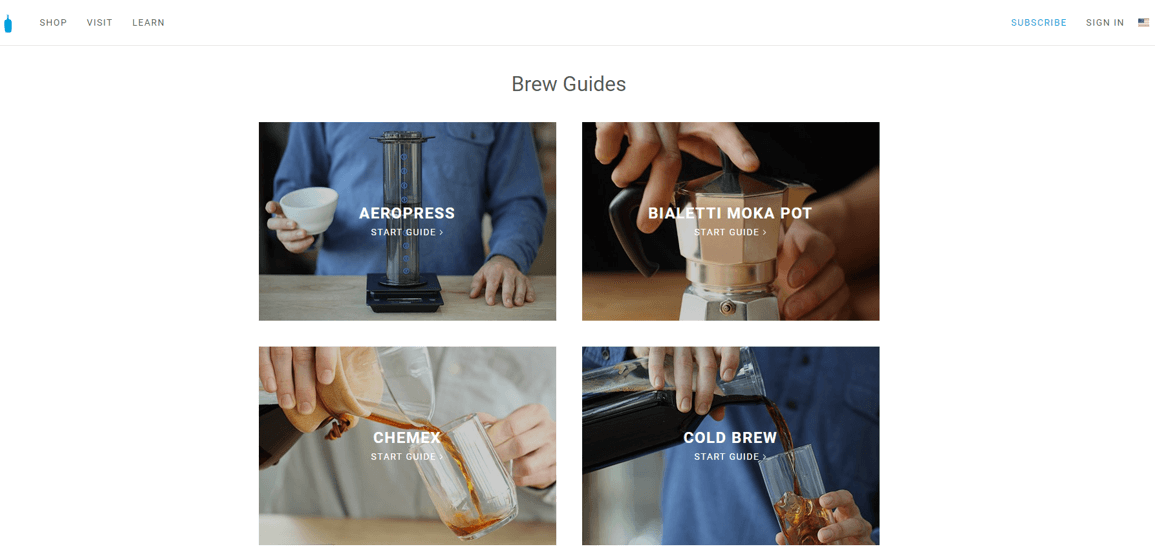Select the white cup in AeroPress photo
The image size is (1162, 559).
(308, 210)
